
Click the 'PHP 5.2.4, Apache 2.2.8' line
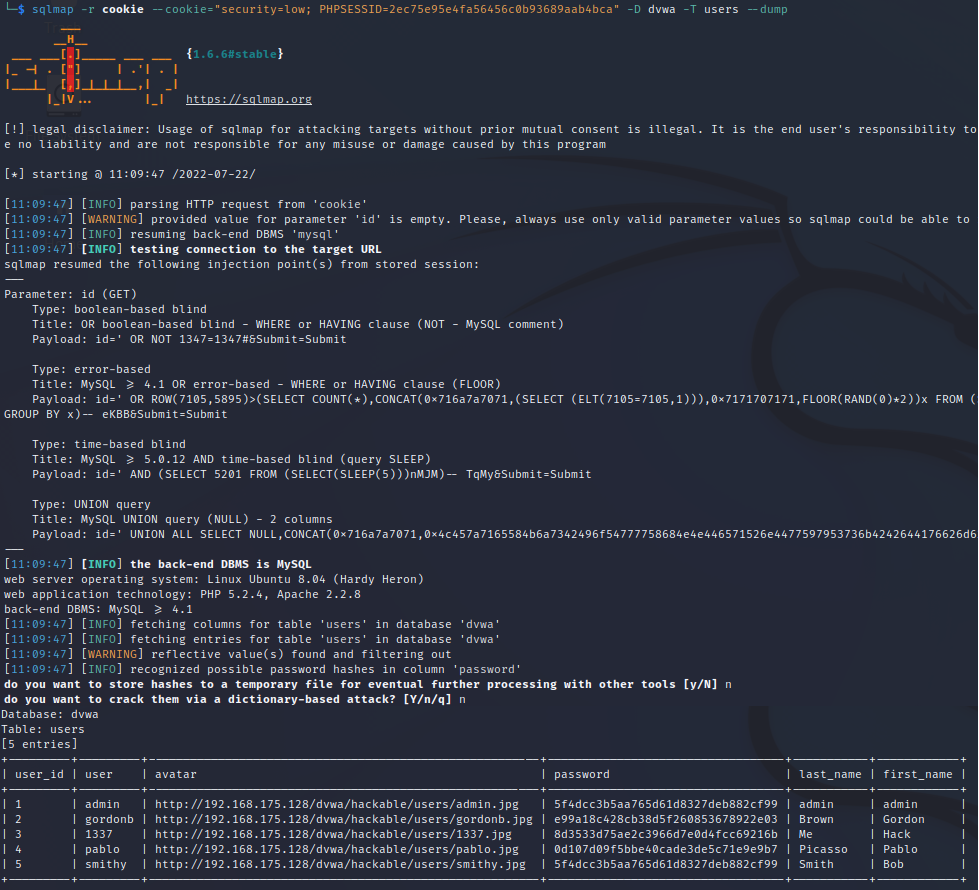click(182, 594)
